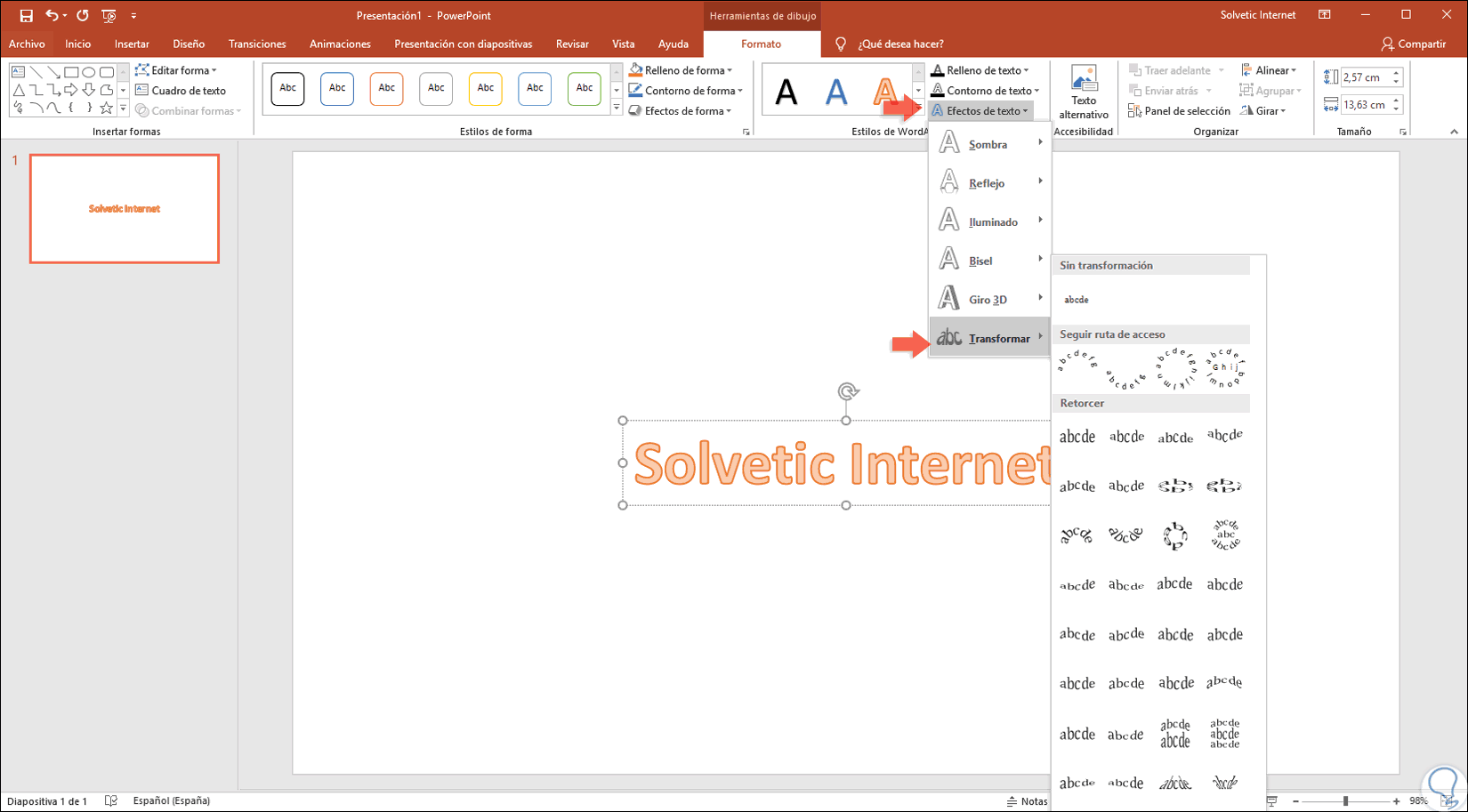Viewport: 1468px width, 812px height.
Task: Collapse the ribbon with the arrow button
Action: (1454, 132)
